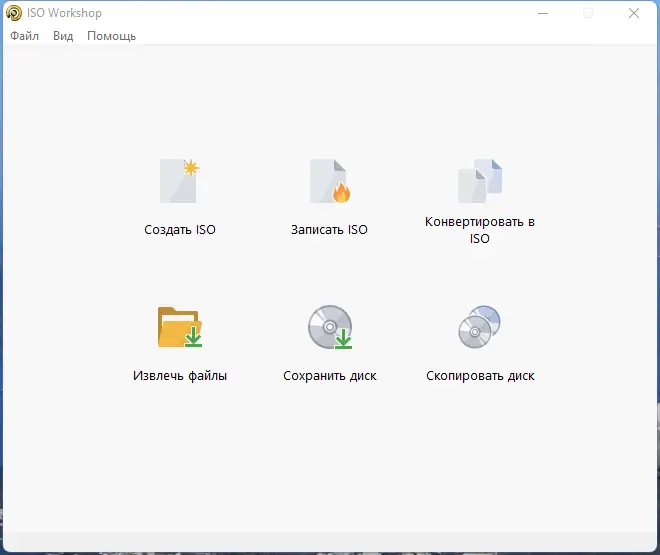Click the Скопировать диск two-disc icon
The image size is (660, 555).
(x=479, y=327)
